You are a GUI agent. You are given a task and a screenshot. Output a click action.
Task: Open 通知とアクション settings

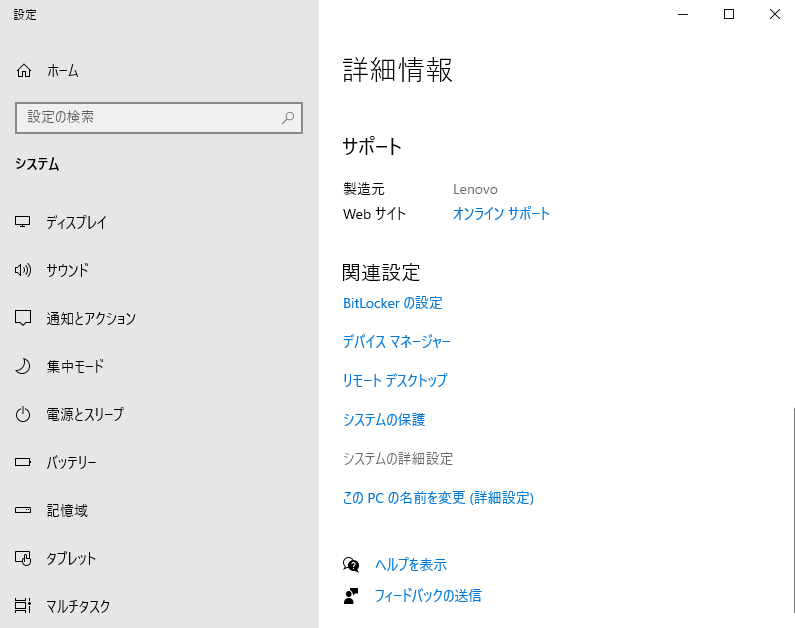91,318
